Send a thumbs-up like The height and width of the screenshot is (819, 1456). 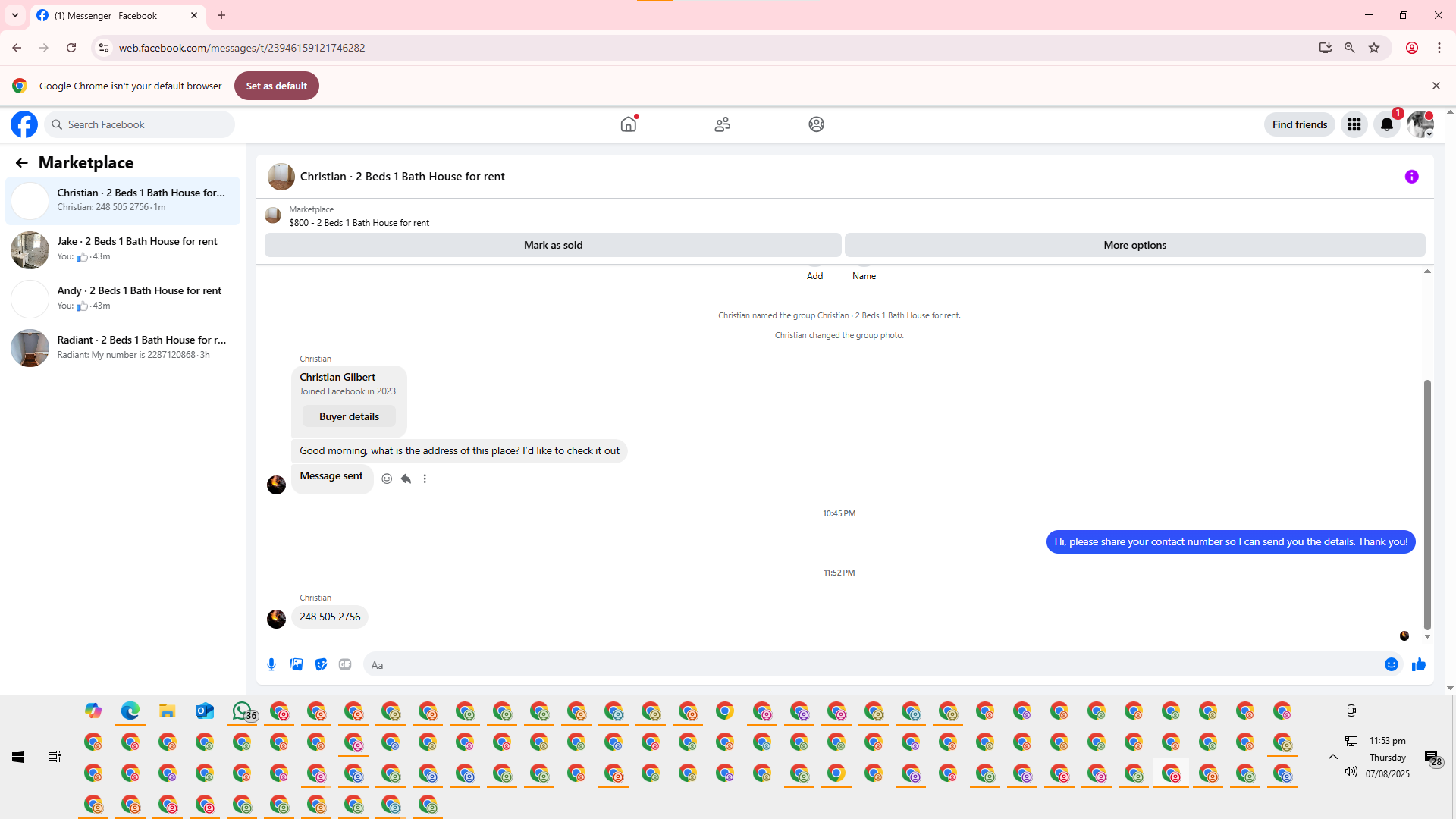[1419, 665]
